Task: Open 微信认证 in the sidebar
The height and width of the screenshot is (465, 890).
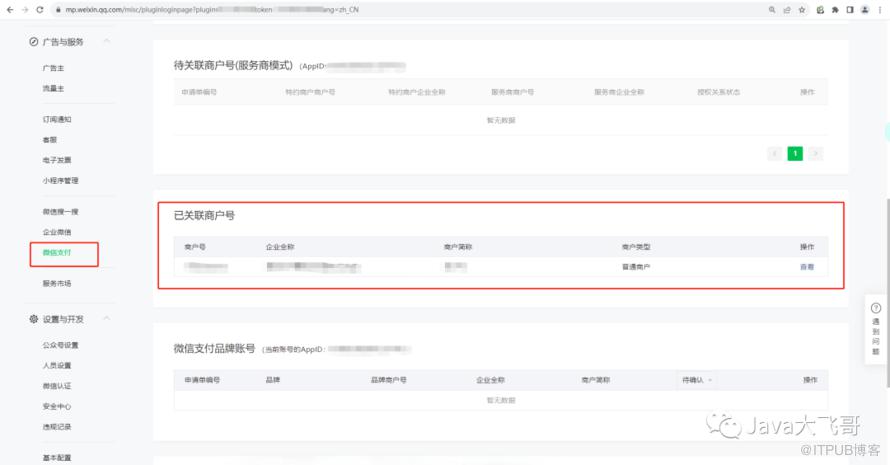Action: (57, 386)
